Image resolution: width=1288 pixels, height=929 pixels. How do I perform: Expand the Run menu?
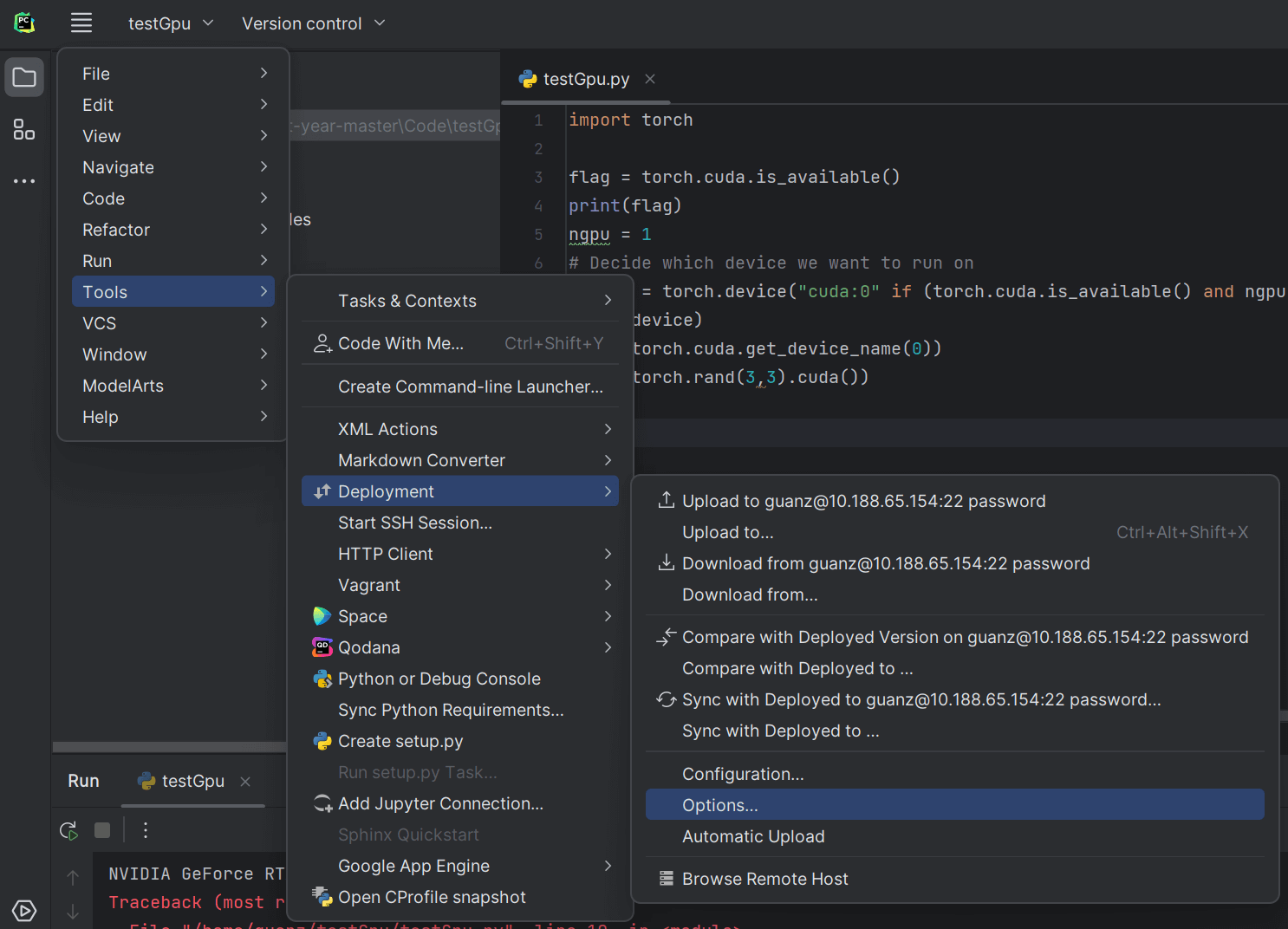click(x=173, y=261)
